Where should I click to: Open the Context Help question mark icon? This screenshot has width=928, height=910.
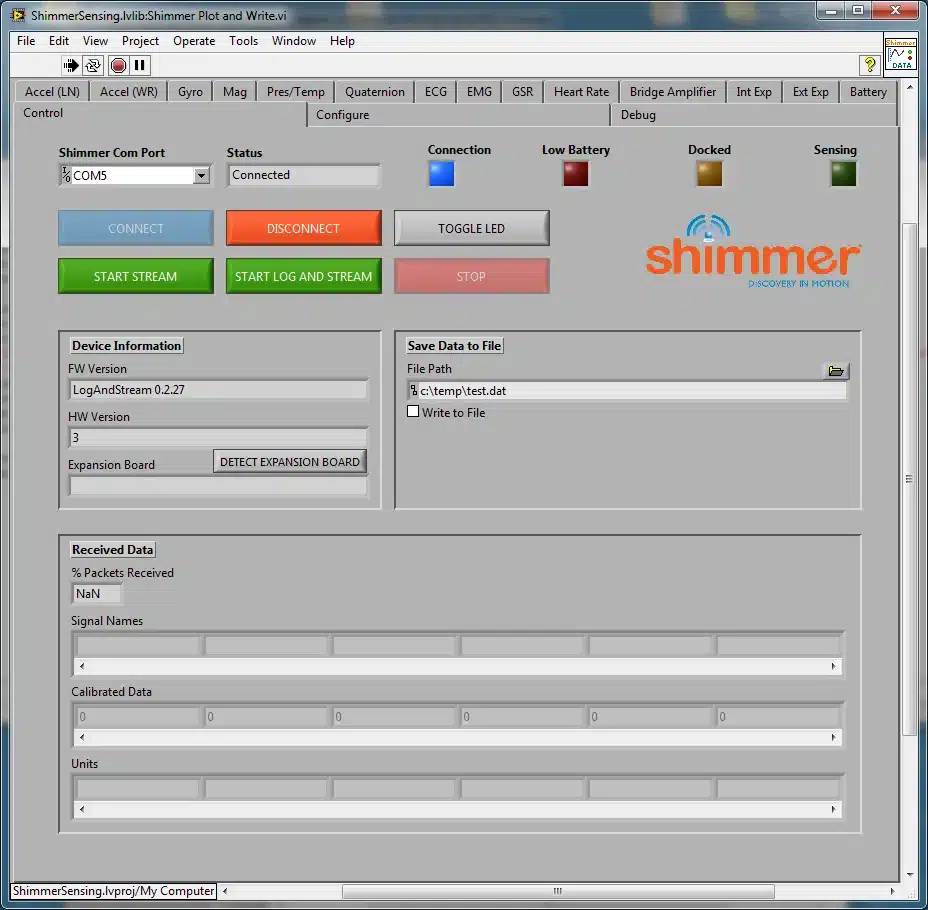(x=869, y=64)
